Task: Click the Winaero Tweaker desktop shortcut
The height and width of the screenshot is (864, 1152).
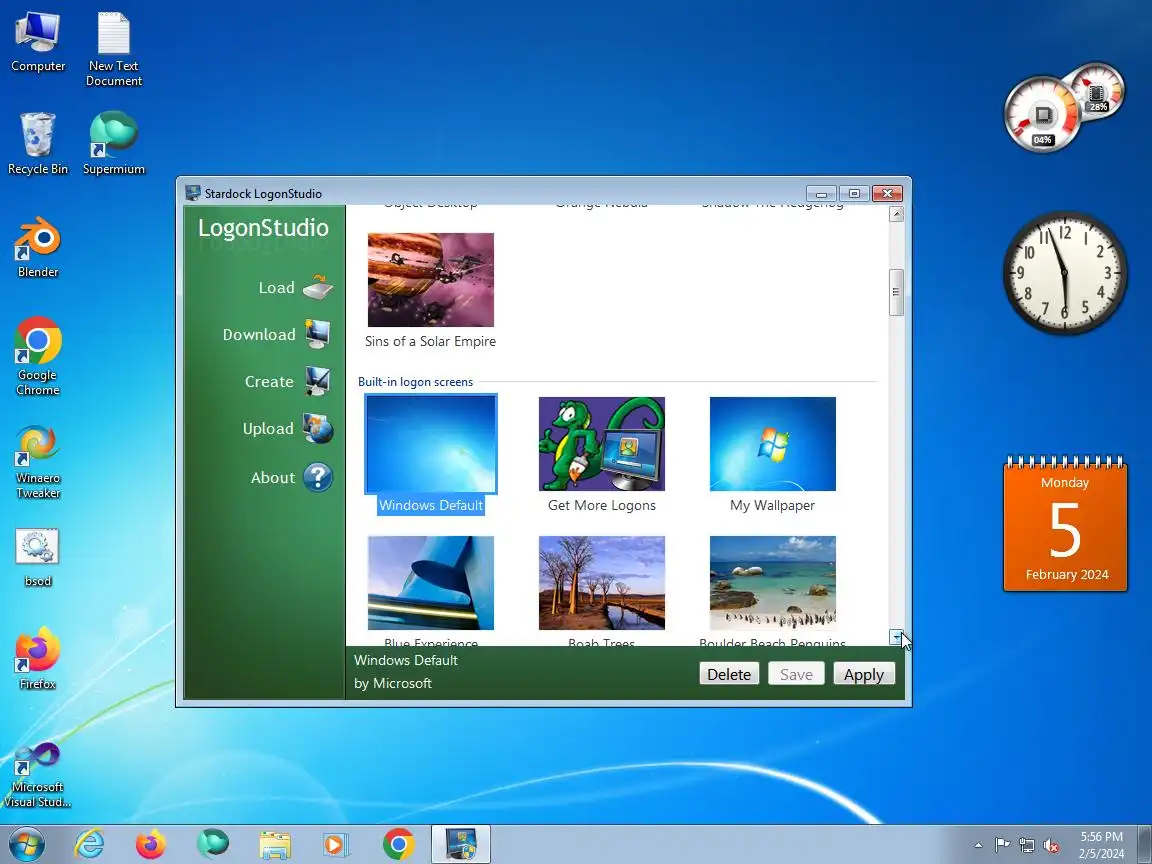Action: (38, 461)
